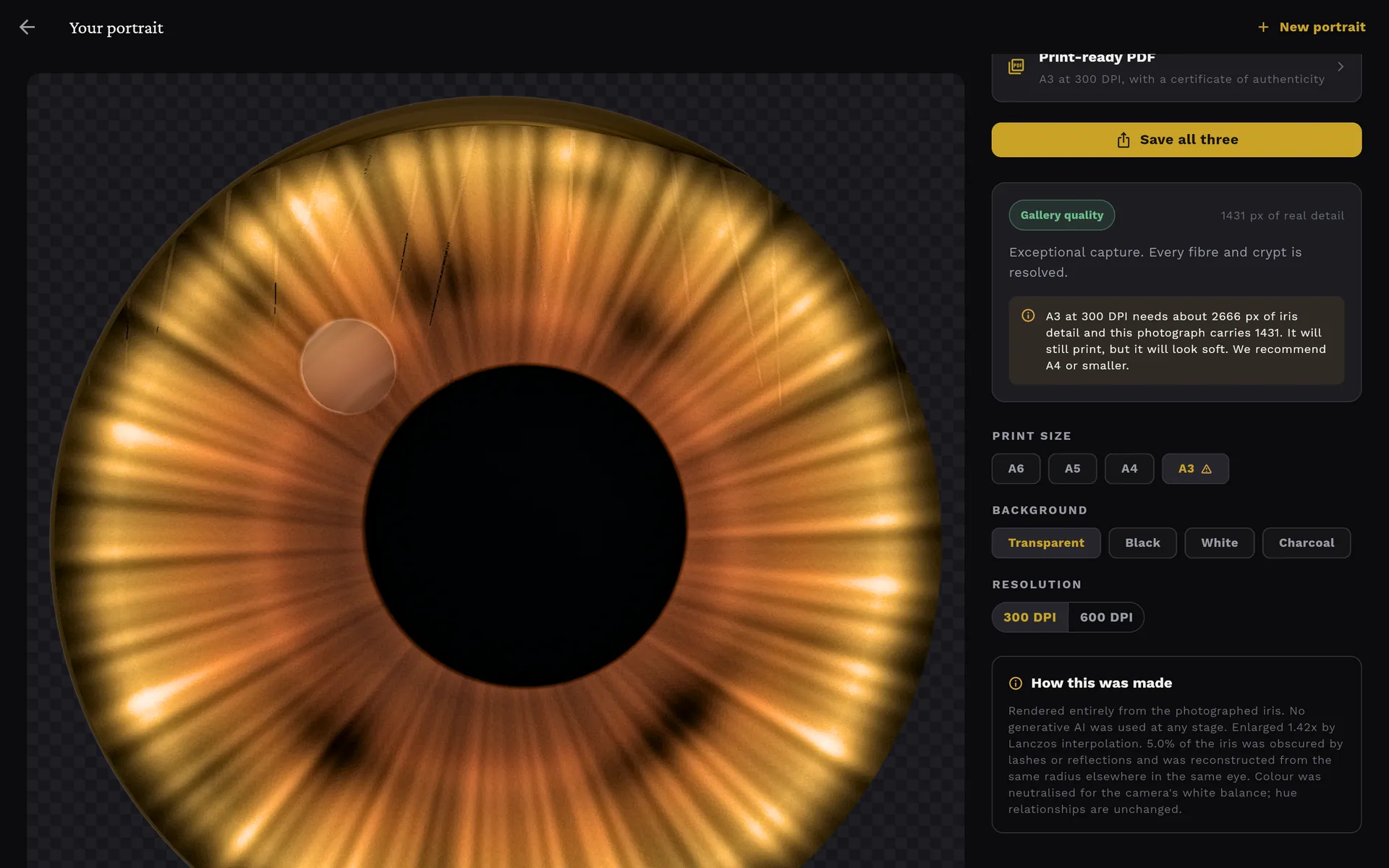Click the Print-ready PDF document icon
Viewport: 1389px width, 868px height.
[1016, 67]
